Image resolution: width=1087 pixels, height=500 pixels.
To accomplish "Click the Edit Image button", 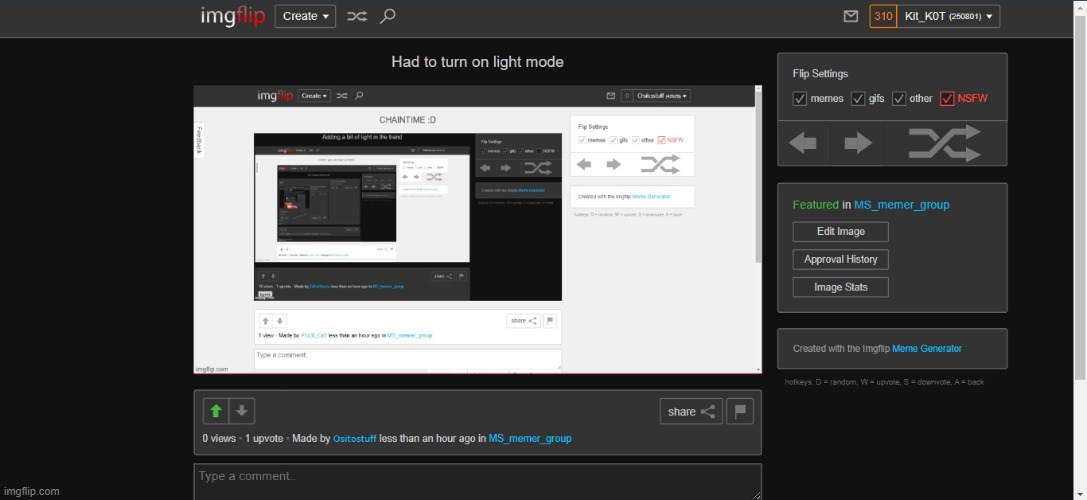I will pyautogui.click(x=840, y=232).
